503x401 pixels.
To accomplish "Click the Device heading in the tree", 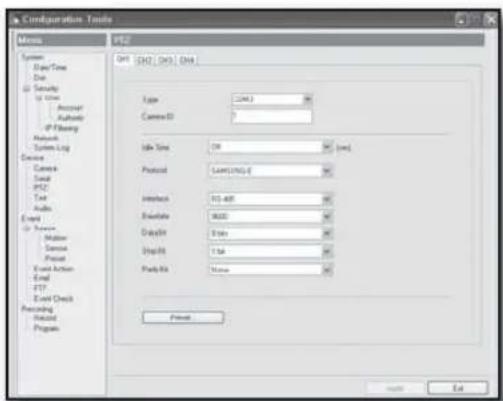I will (33, 158).
